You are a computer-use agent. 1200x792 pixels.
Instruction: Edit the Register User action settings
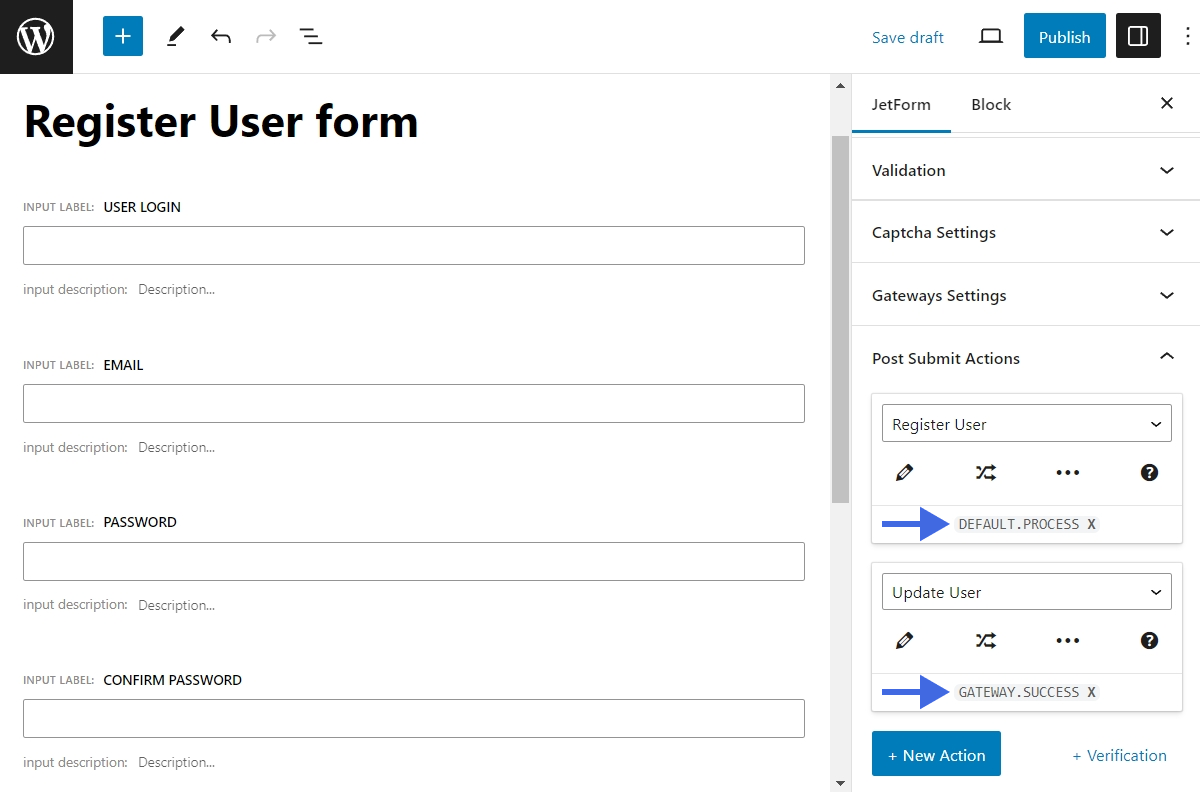point(904,472)
